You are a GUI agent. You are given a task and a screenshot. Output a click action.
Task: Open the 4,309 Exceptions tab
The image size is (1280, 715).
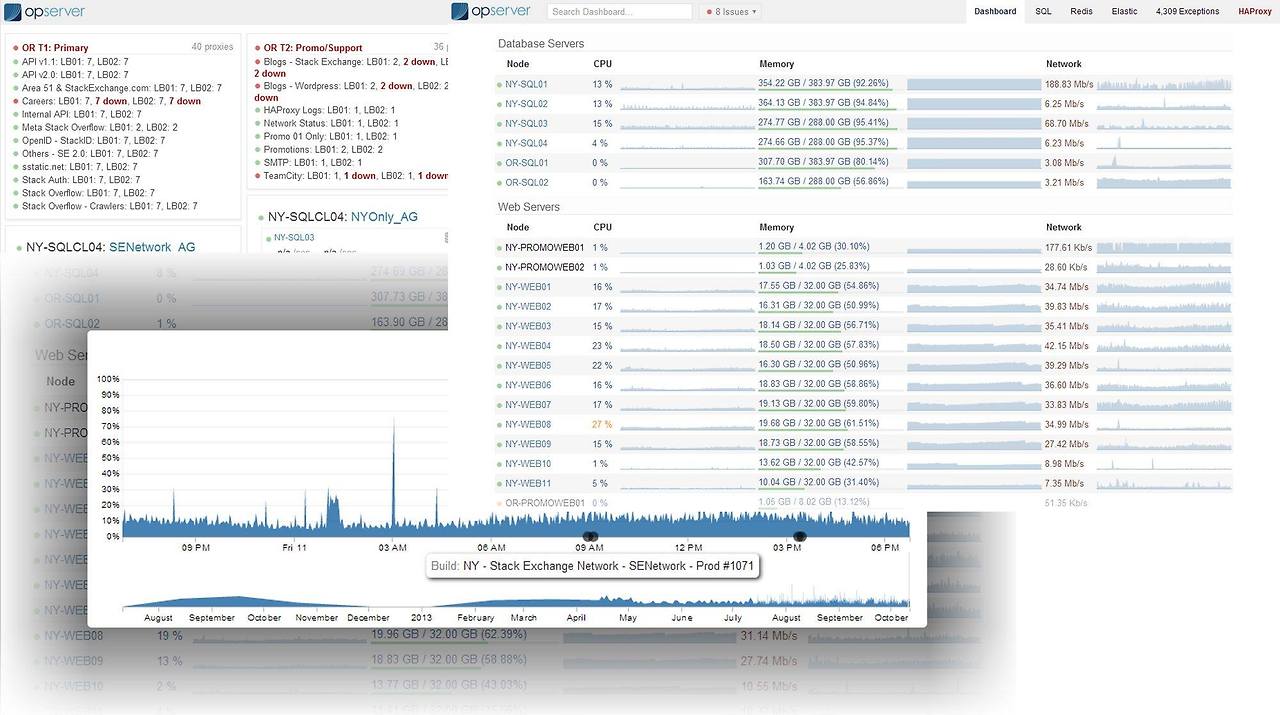tap(1187, 12)
